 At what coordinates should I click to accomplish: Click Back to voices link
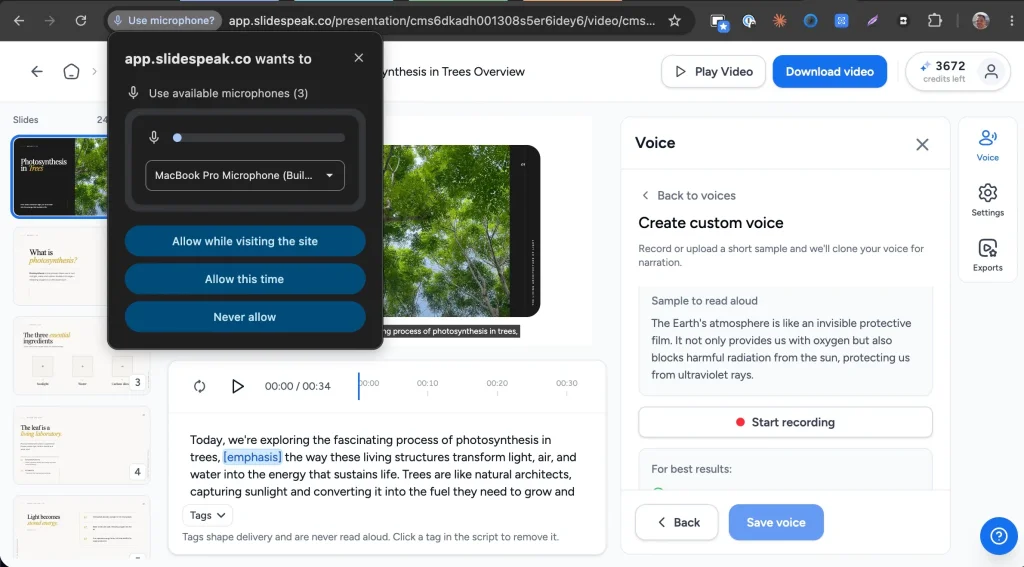pos(688,195)
